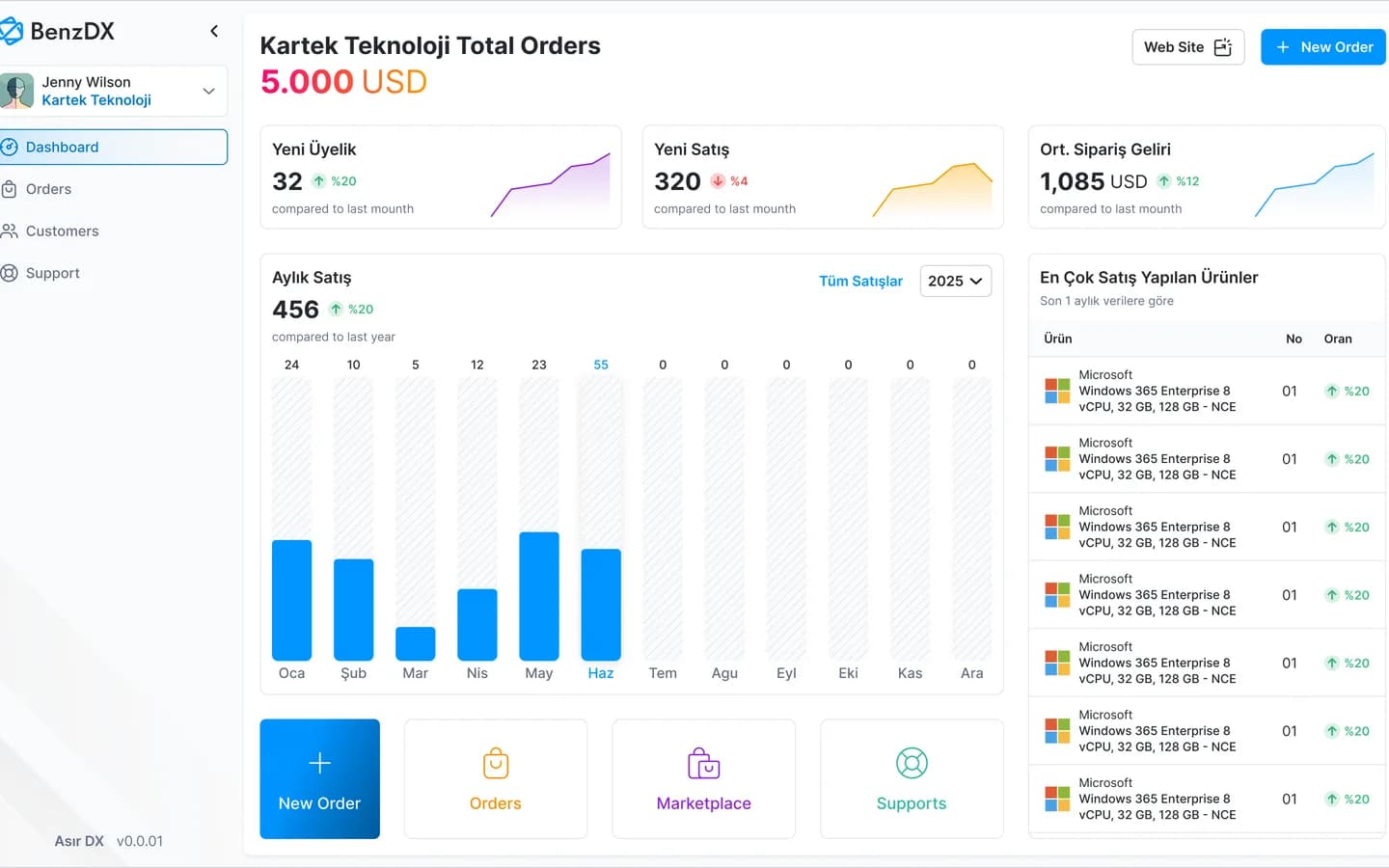Click the Asır DX version text
1389x868 pixels.
click(x=109, y=841)
